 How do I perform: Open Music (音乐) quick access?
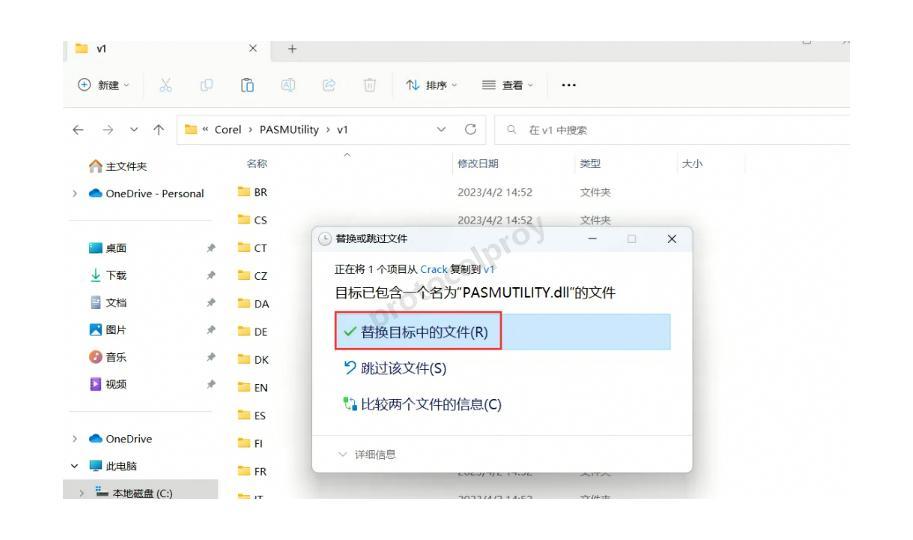pos(108,357)
